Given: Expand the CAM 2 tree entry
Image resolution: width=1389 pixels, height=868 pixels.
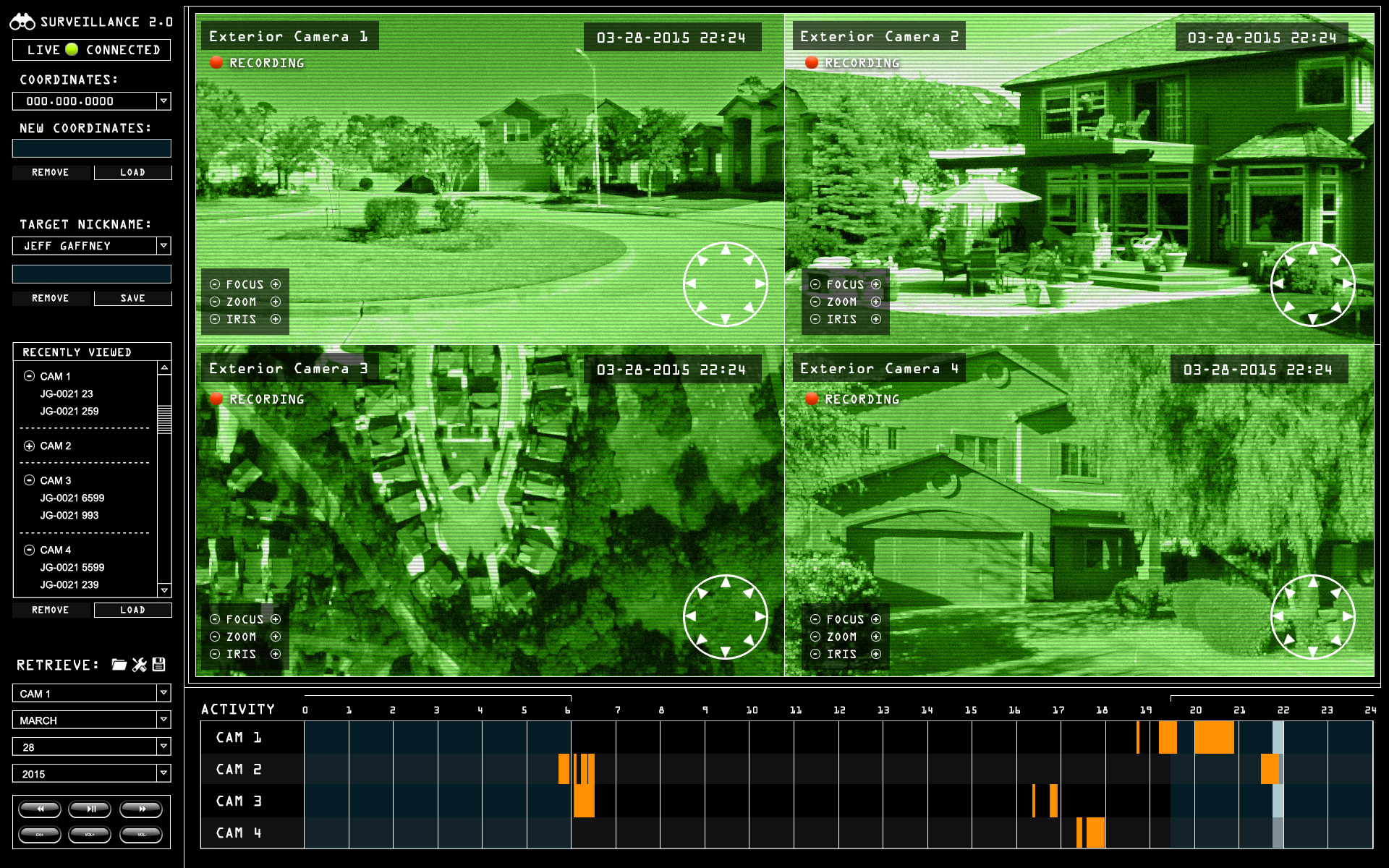Looking at the screenshot, I should (x=29, y=446).
